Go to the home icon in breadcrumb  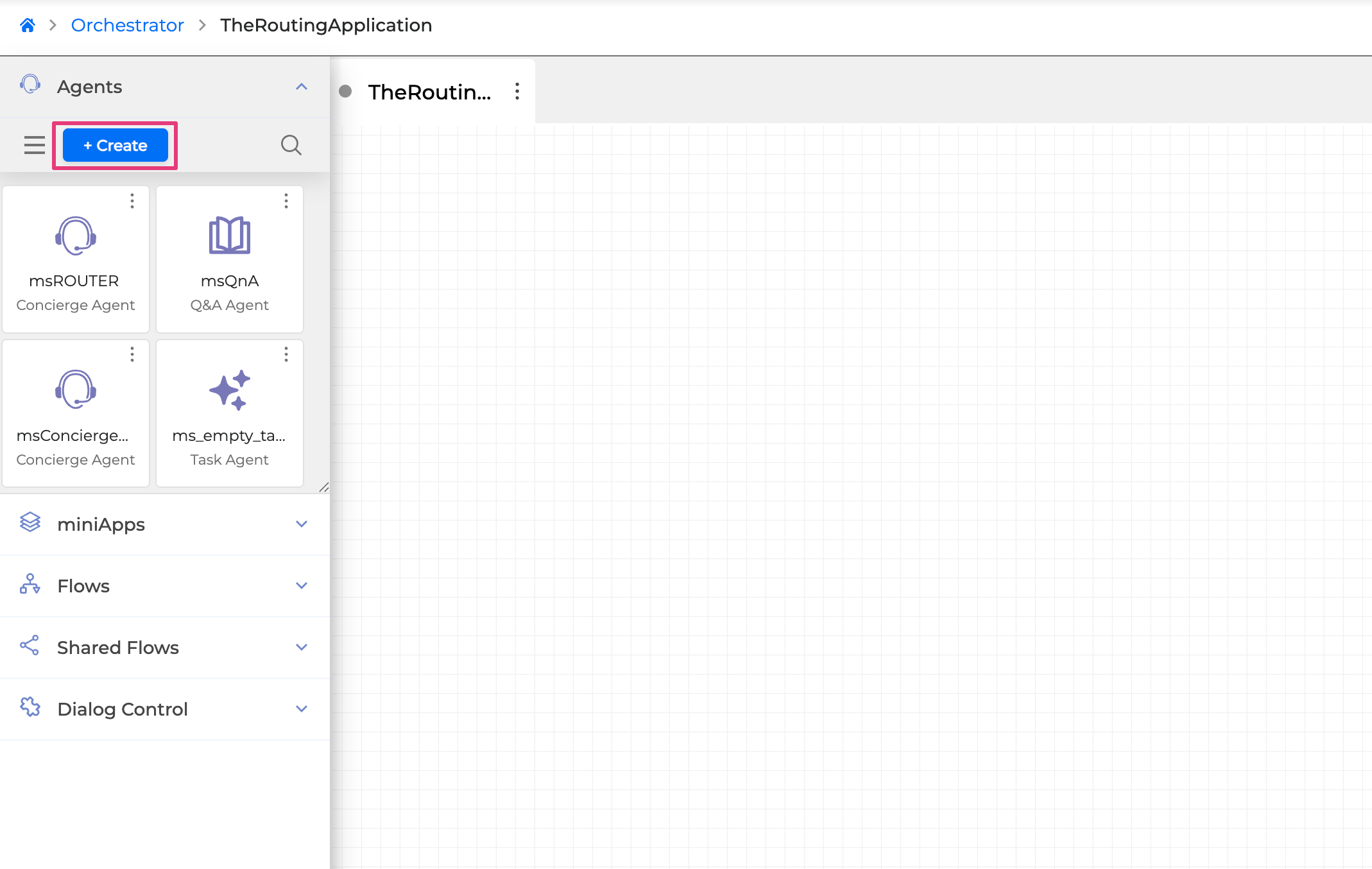point(27,25)
